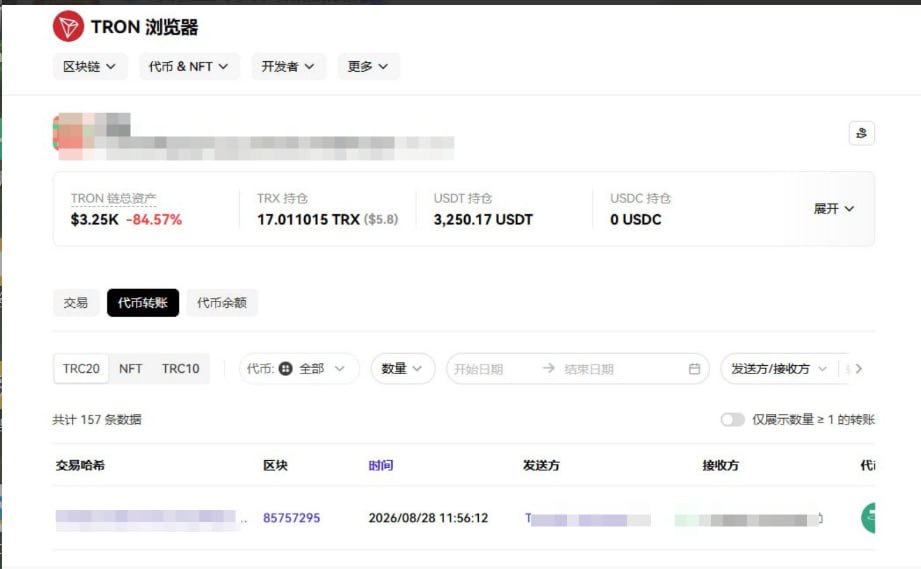Click the calendar icon in date range
This screenshot has height=569, width=921.
point(694,369)
